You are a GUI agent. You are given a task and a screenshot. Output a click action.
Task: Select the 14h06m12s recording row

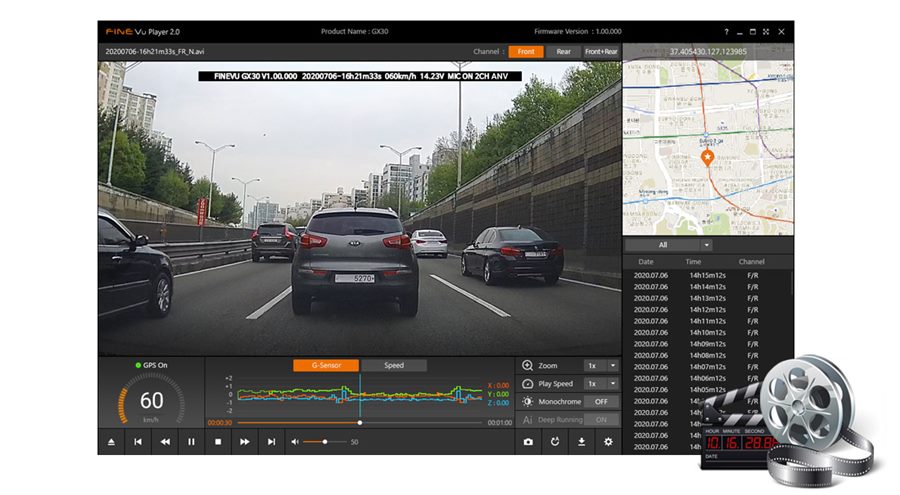(x=707, y=378)
